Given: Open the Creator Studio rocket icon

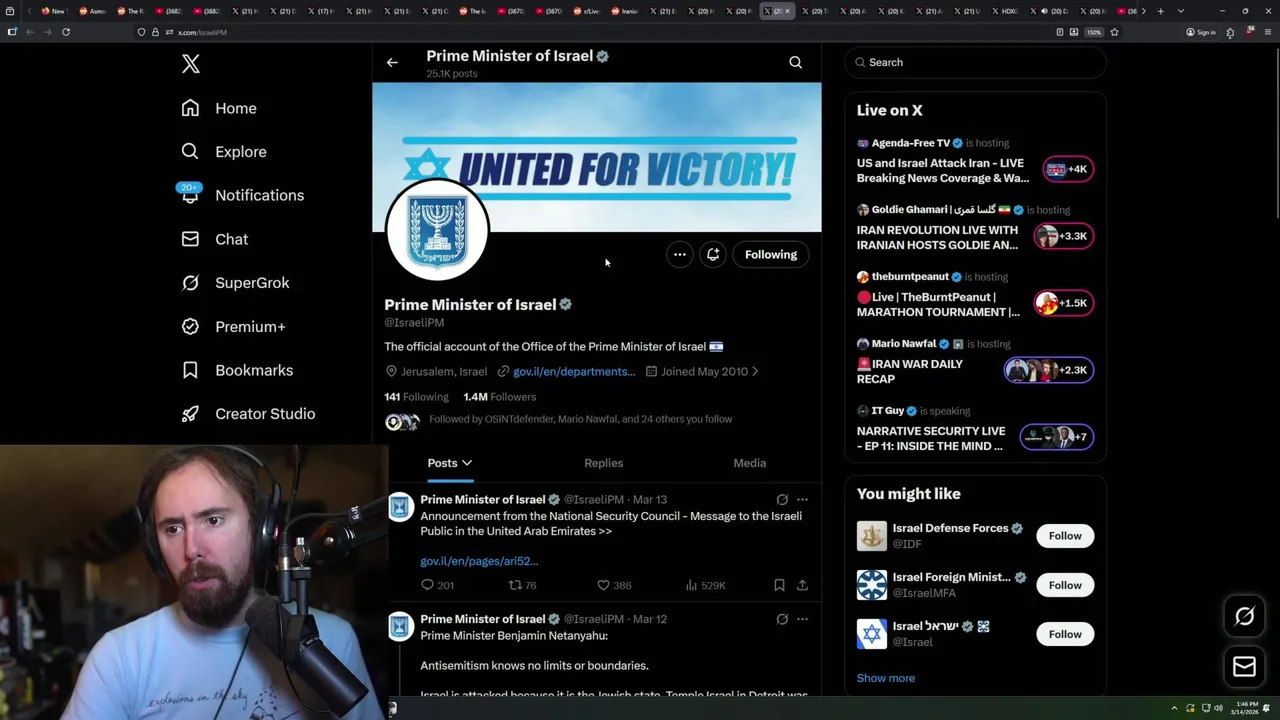Looking at the screenshot, I should point(190,414).
